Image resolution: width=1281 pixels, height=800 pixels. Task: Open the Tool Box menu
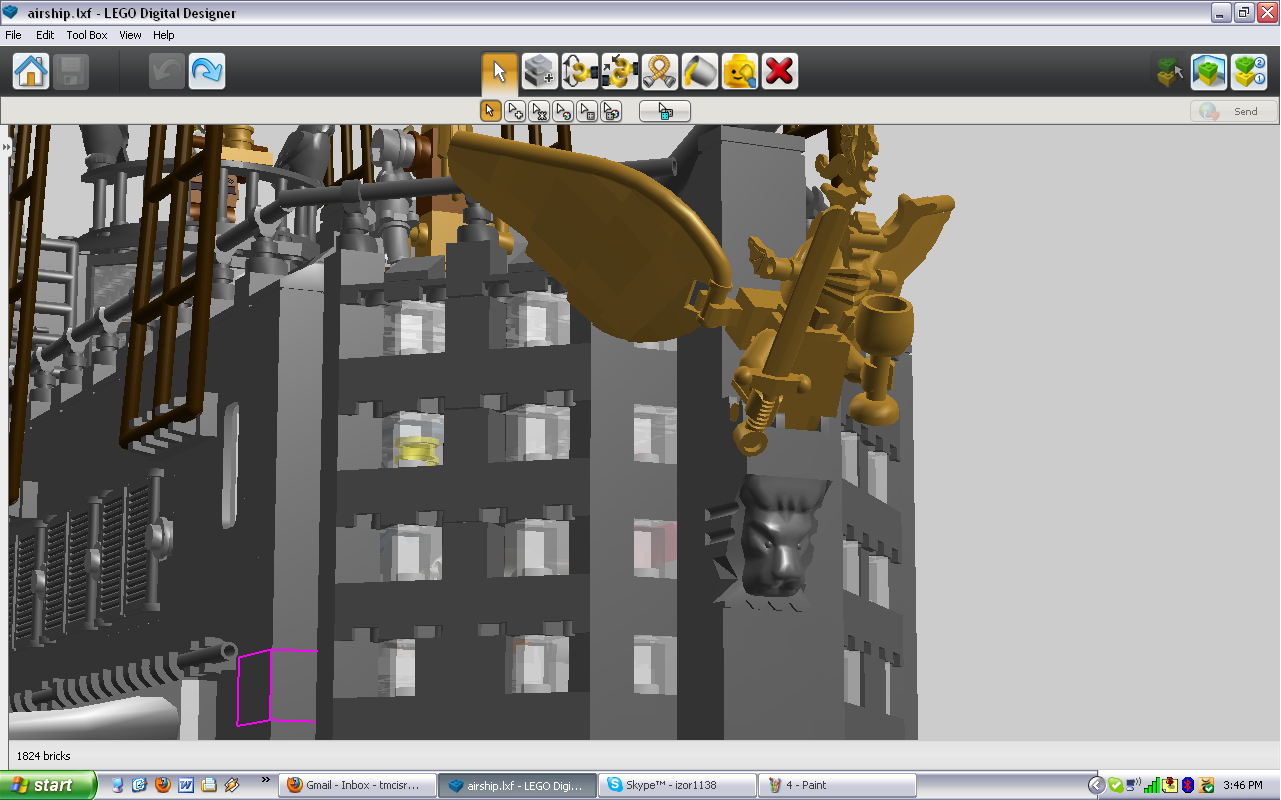click(x=87, y=35)
